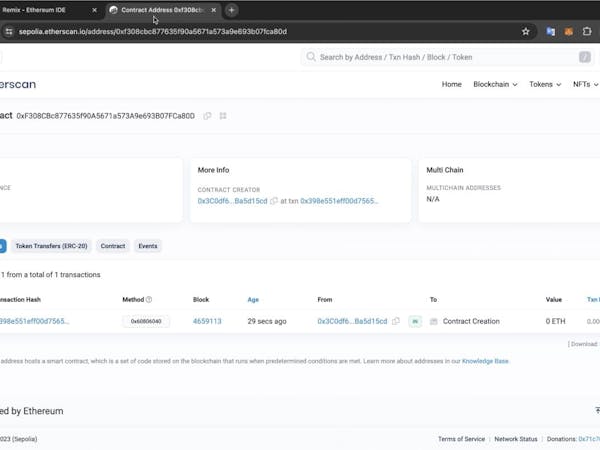The height and width of the screenshot is (450, 600).
Task: Bookmark this page with the star icon
Action: pos(525,32)
